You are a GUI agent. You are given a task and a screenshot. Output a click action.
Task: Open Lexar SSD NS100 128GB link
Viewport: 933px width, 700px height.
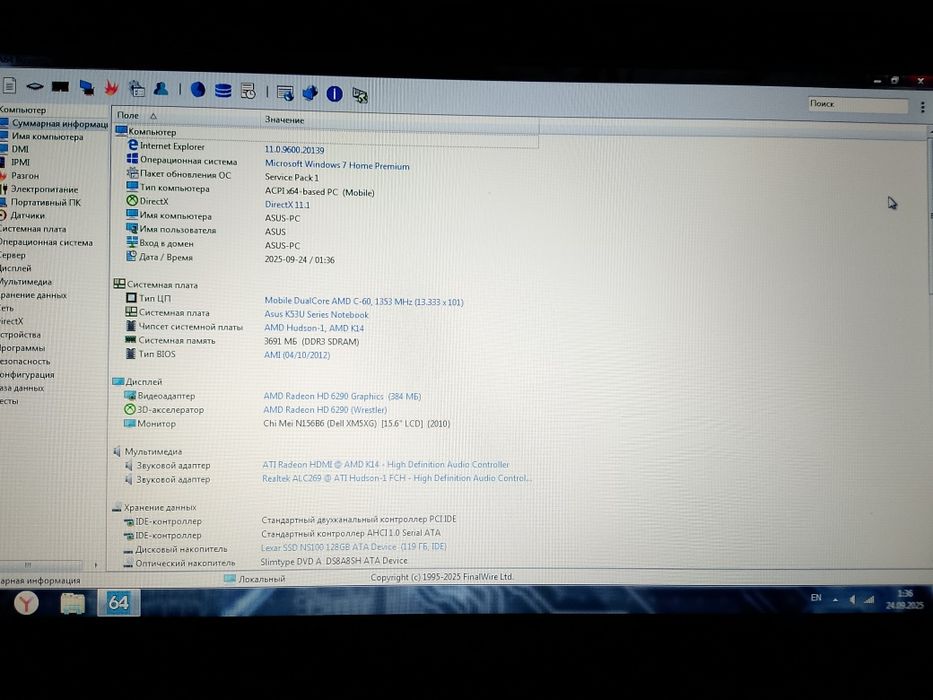(x=354, y=547)
